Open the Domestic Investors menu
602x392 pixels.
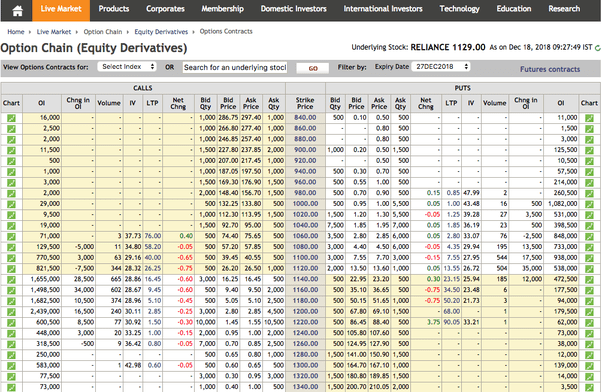pyautogui.click(x=294, y=9)
